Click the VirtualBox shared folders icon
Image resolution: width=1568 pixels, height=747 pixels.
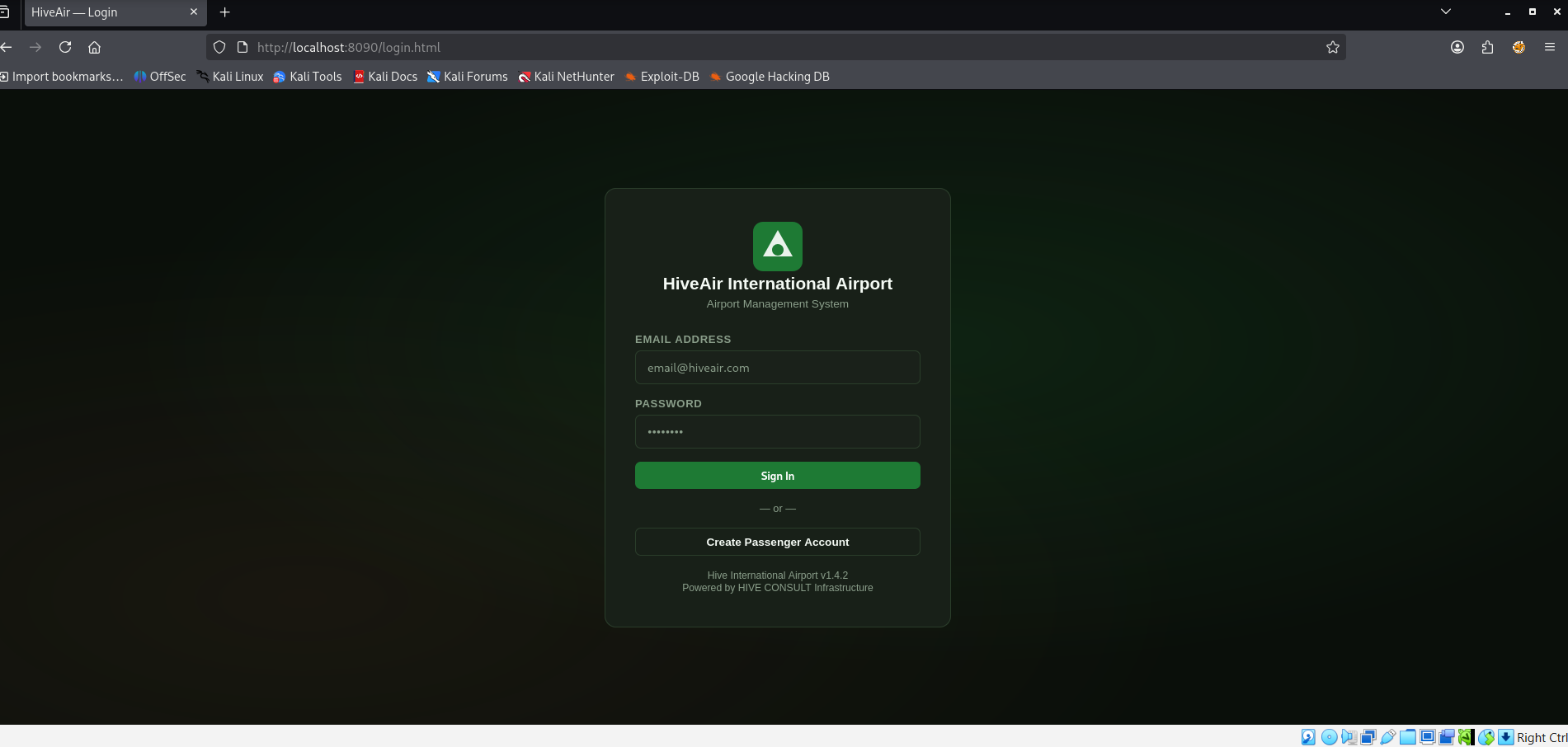pos(1408,737)
